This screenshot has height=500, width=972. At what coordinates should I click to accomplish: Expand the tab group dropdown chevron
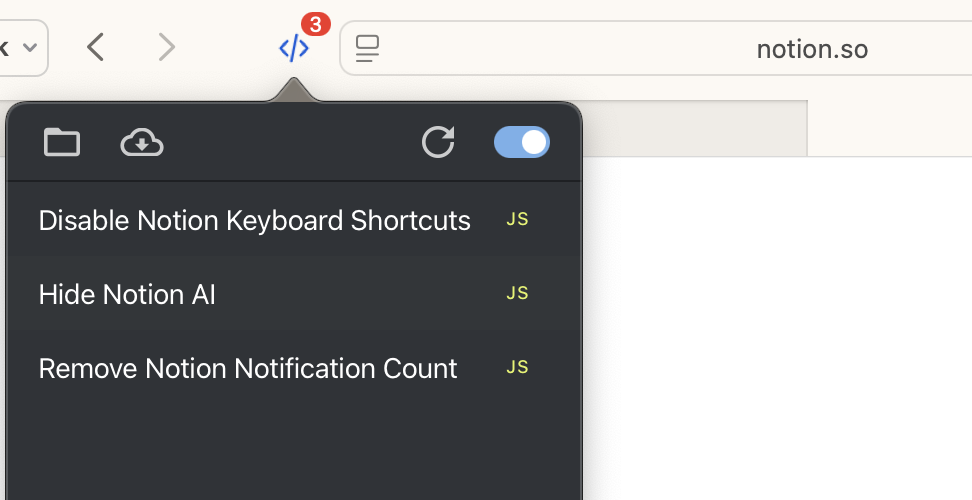point(30,48)
